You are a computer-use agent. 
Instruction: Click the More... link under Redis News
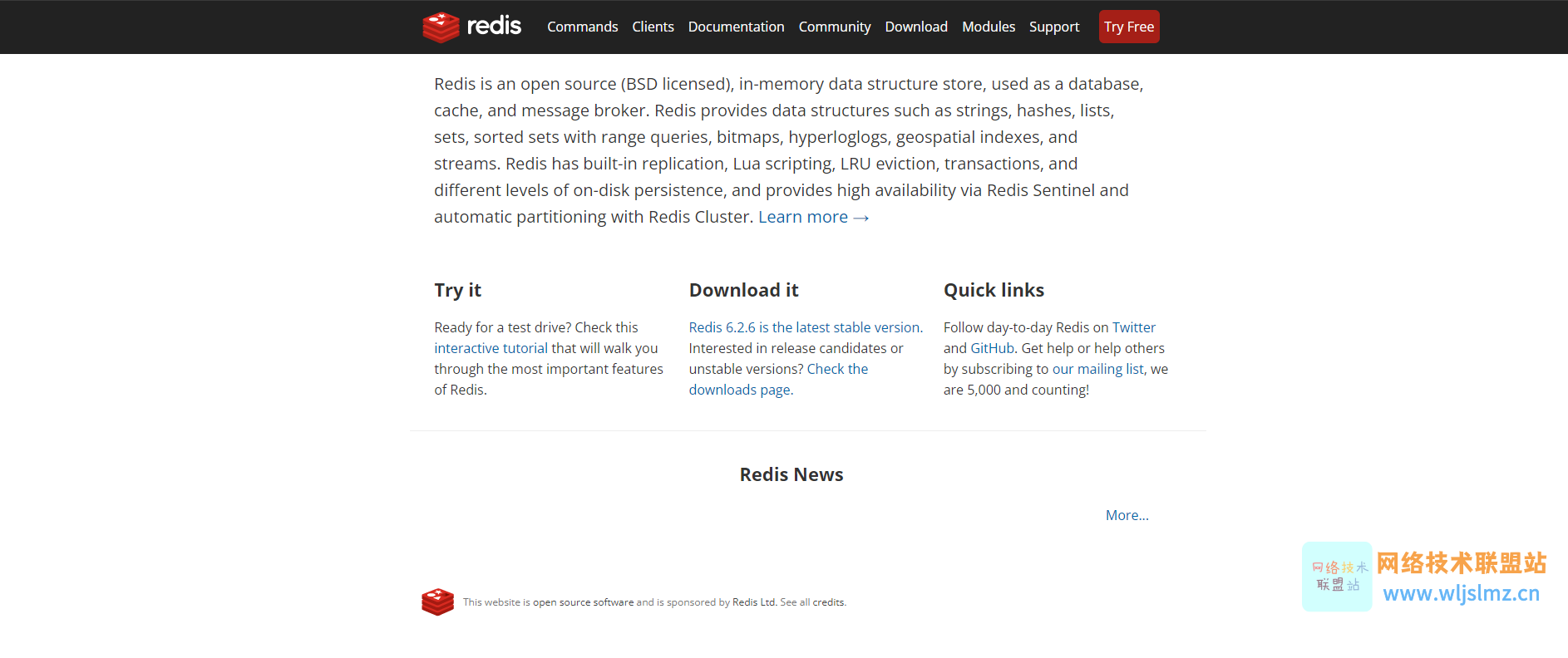click(1127, 515)
